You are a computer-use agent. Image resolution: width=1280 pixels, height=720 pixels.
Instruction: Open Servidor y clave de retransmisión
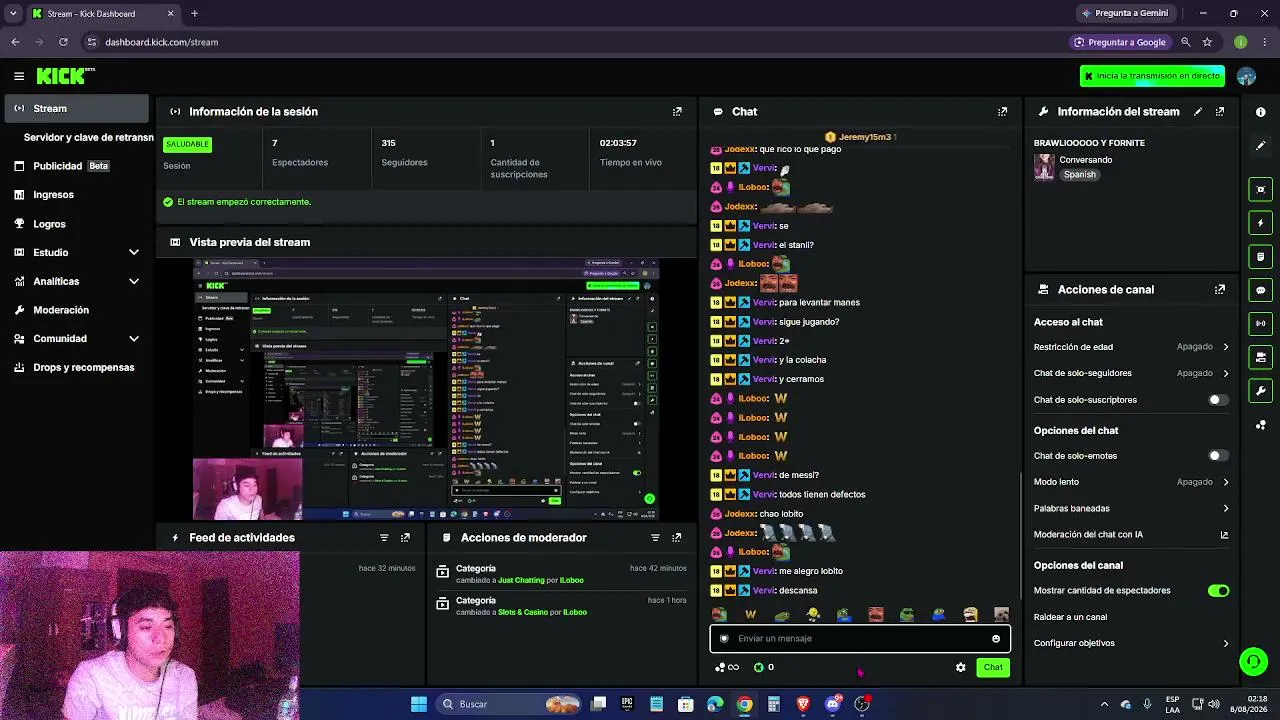point(88,138)
